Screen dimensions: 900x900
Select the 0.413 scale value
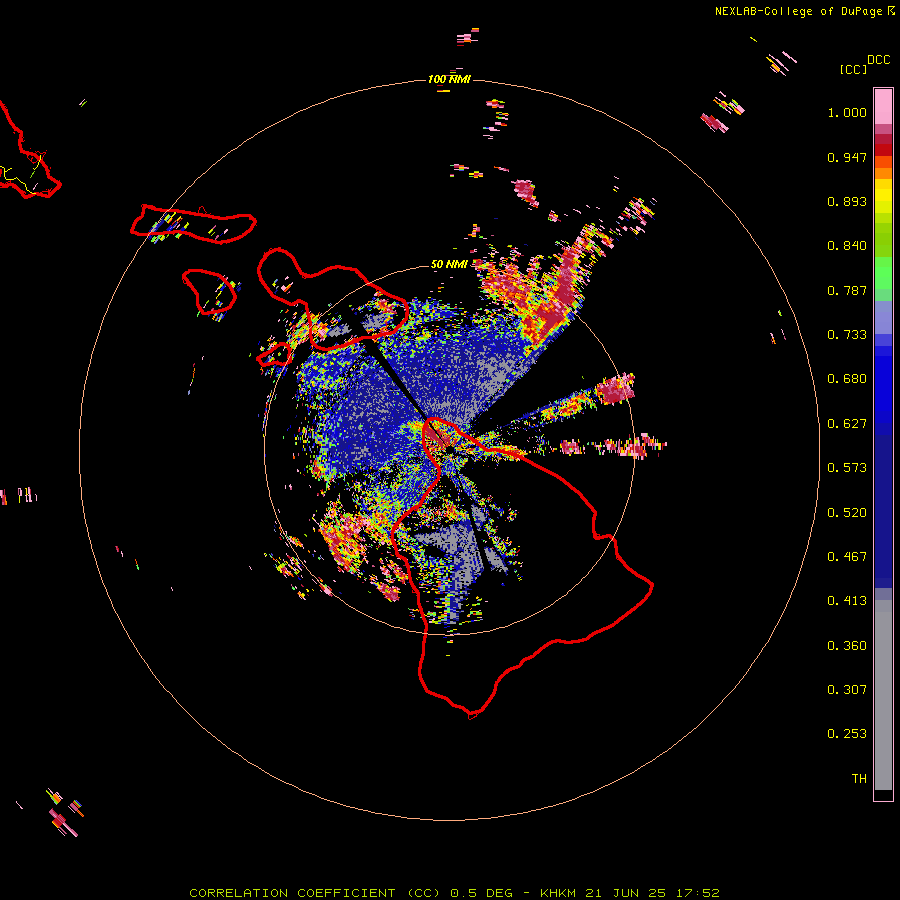click(847, 601)
